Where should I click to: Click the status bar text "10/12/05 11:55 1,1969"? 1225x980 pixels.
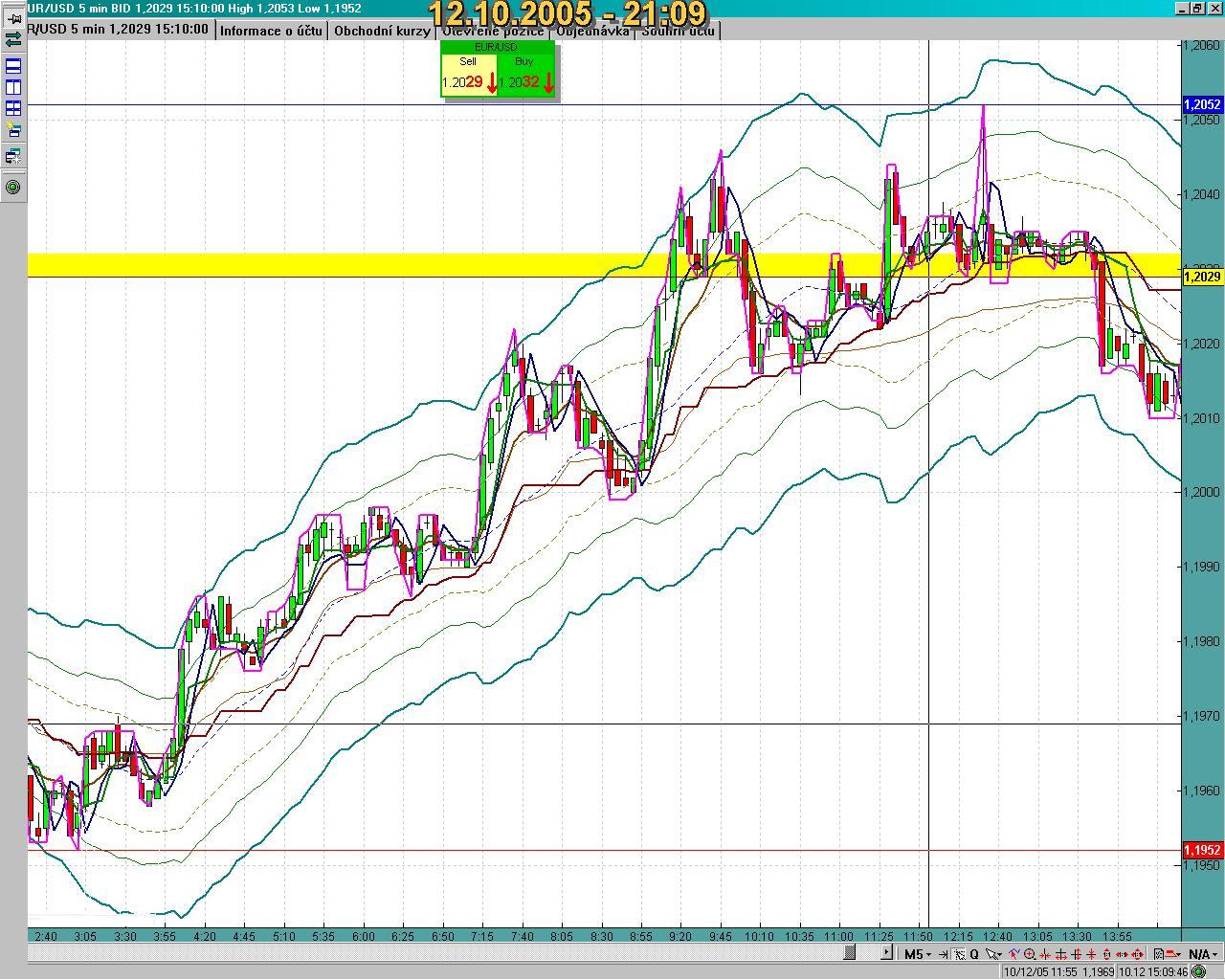coord(1058,971)
